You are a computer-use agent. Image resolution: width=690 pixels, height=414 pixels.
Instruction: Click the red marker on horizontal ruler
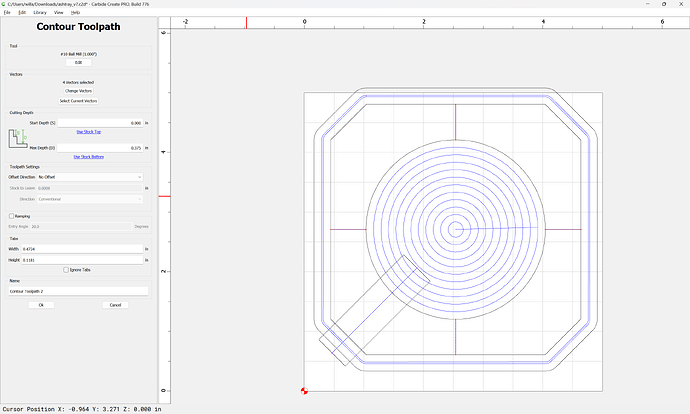tap(246, 23)
